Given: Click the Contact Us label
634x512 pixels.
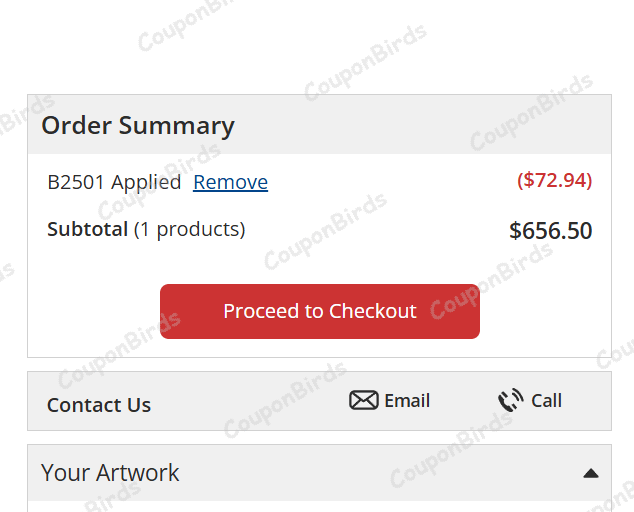Looking at the screenshot, I should click(99, 405).
